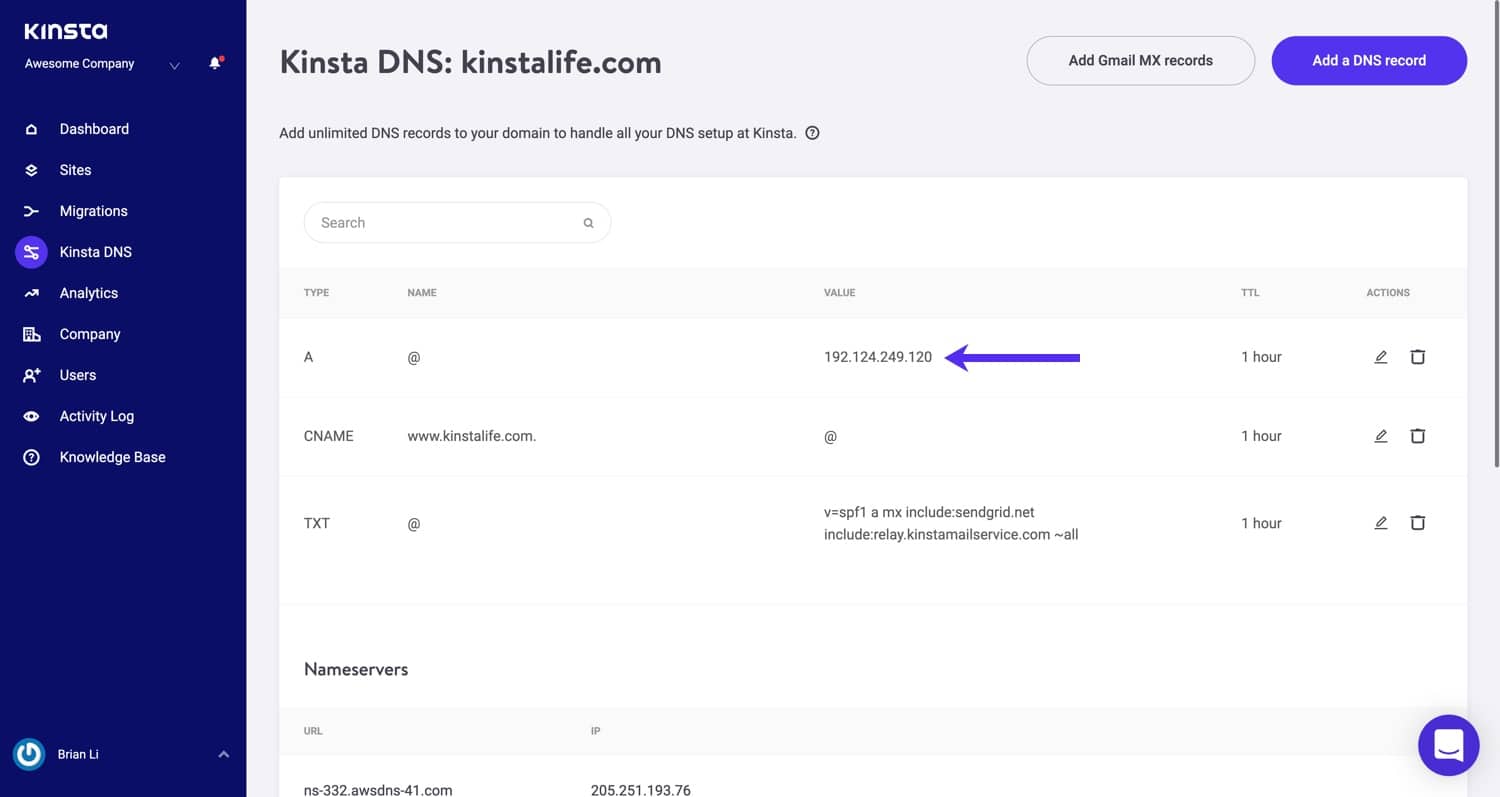The width and height of the screenshot is (1500, 797).
Task: Open Analytics from sidebar
Action: coord(88,293)
